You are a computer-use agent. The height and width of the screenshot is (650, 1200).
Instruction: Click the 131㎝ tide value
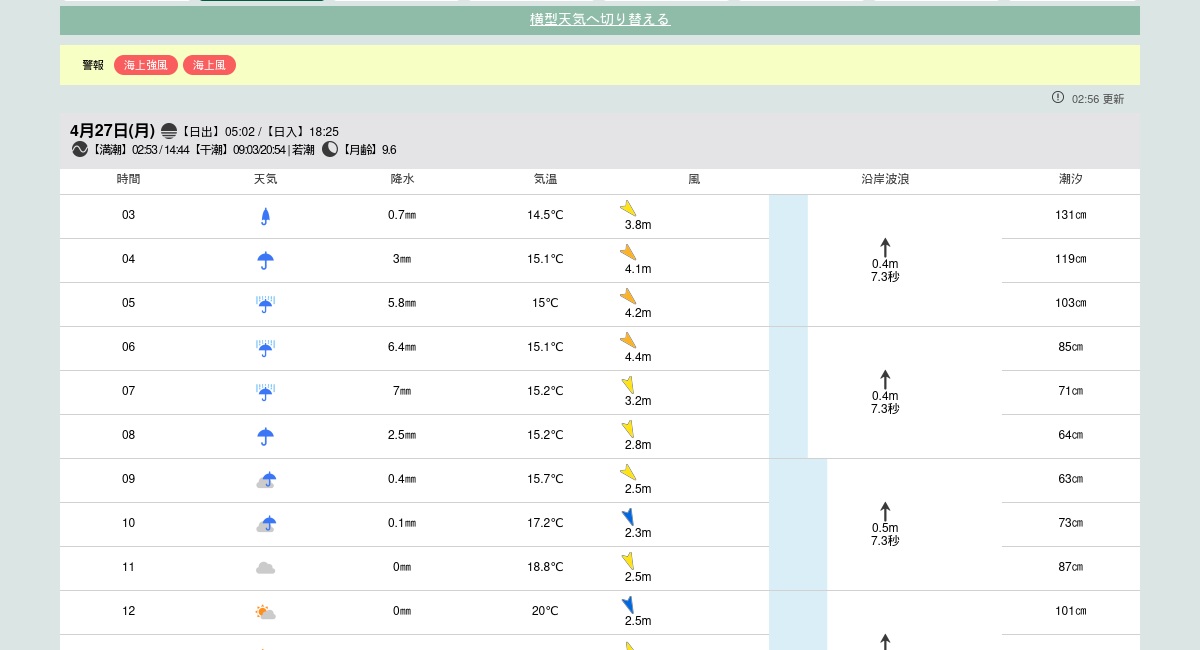1071,216
